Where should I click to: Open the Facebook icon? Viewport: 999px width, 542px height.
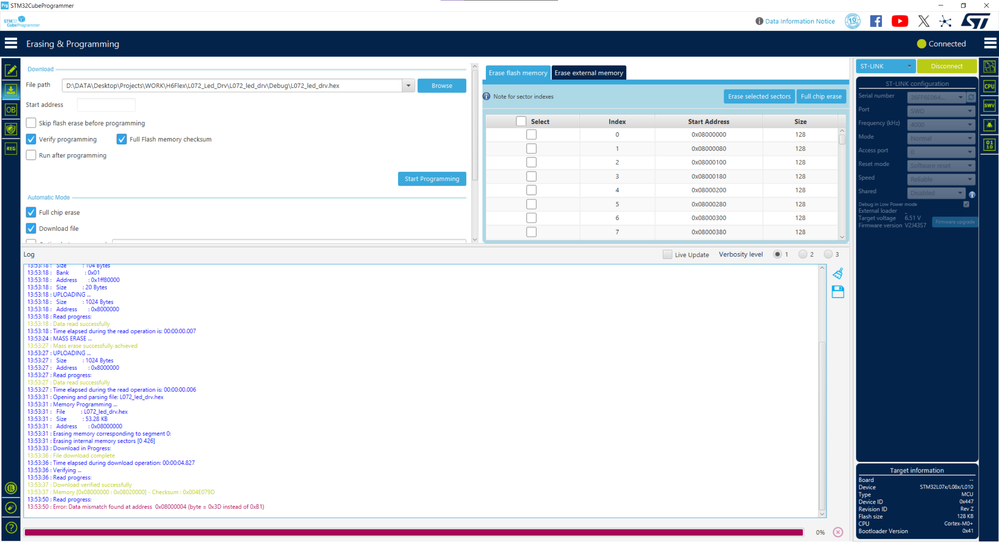pos(876,21)
